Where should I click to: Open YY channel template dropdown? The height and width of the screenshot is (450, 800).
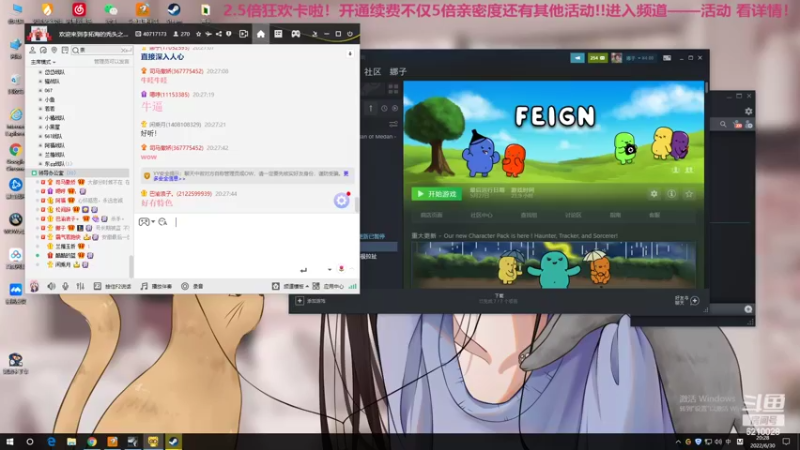(290, 286)
